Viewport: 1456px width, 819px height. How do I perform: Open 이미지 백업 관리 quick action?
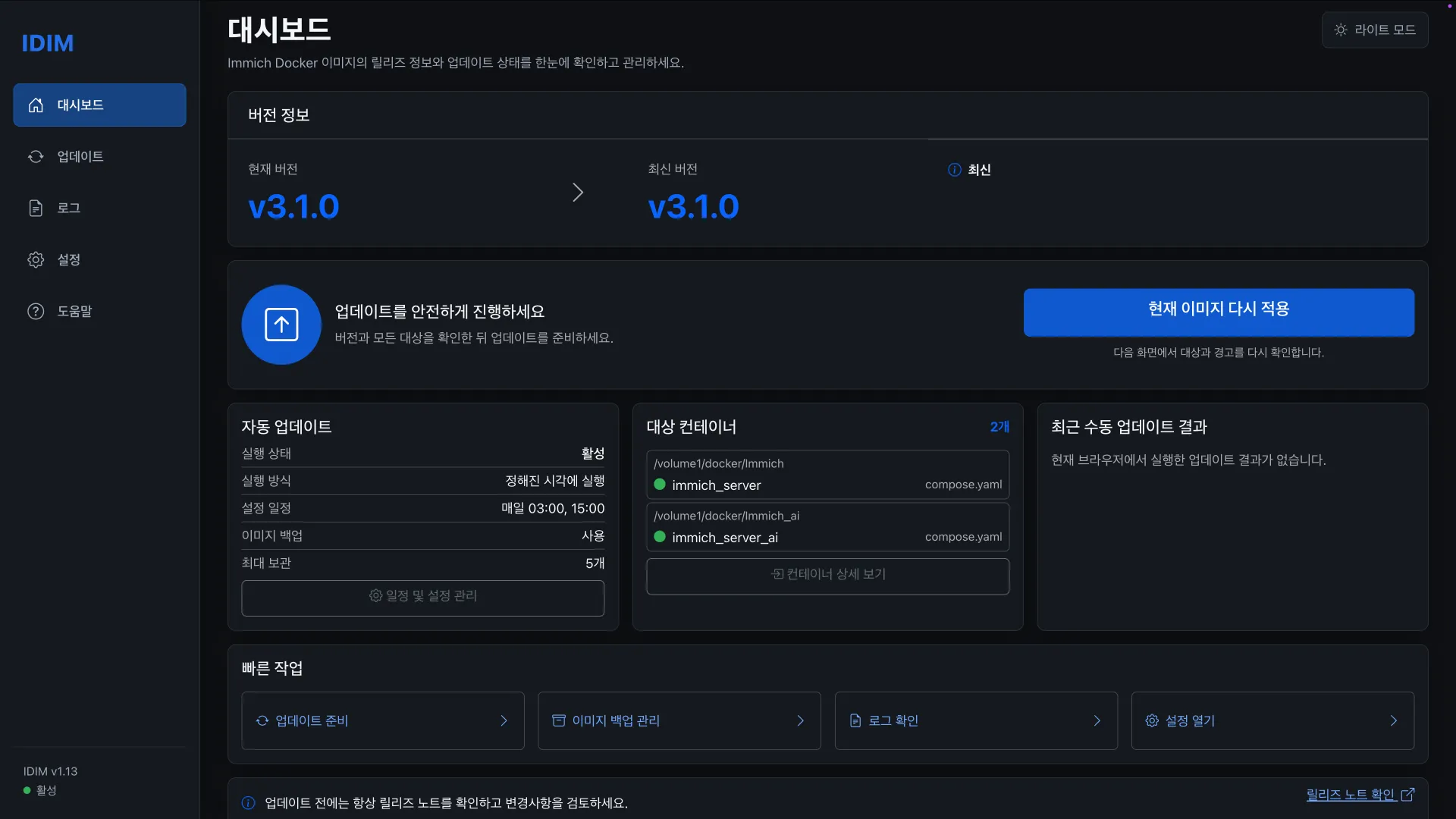click(679, 720)
